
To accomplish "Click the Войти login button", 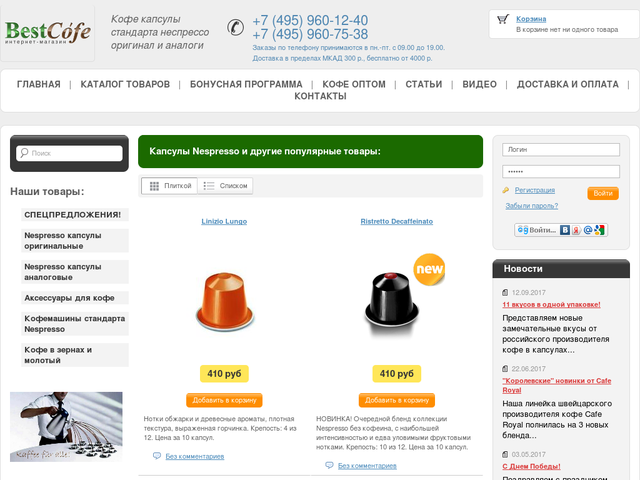I will 603,193.
